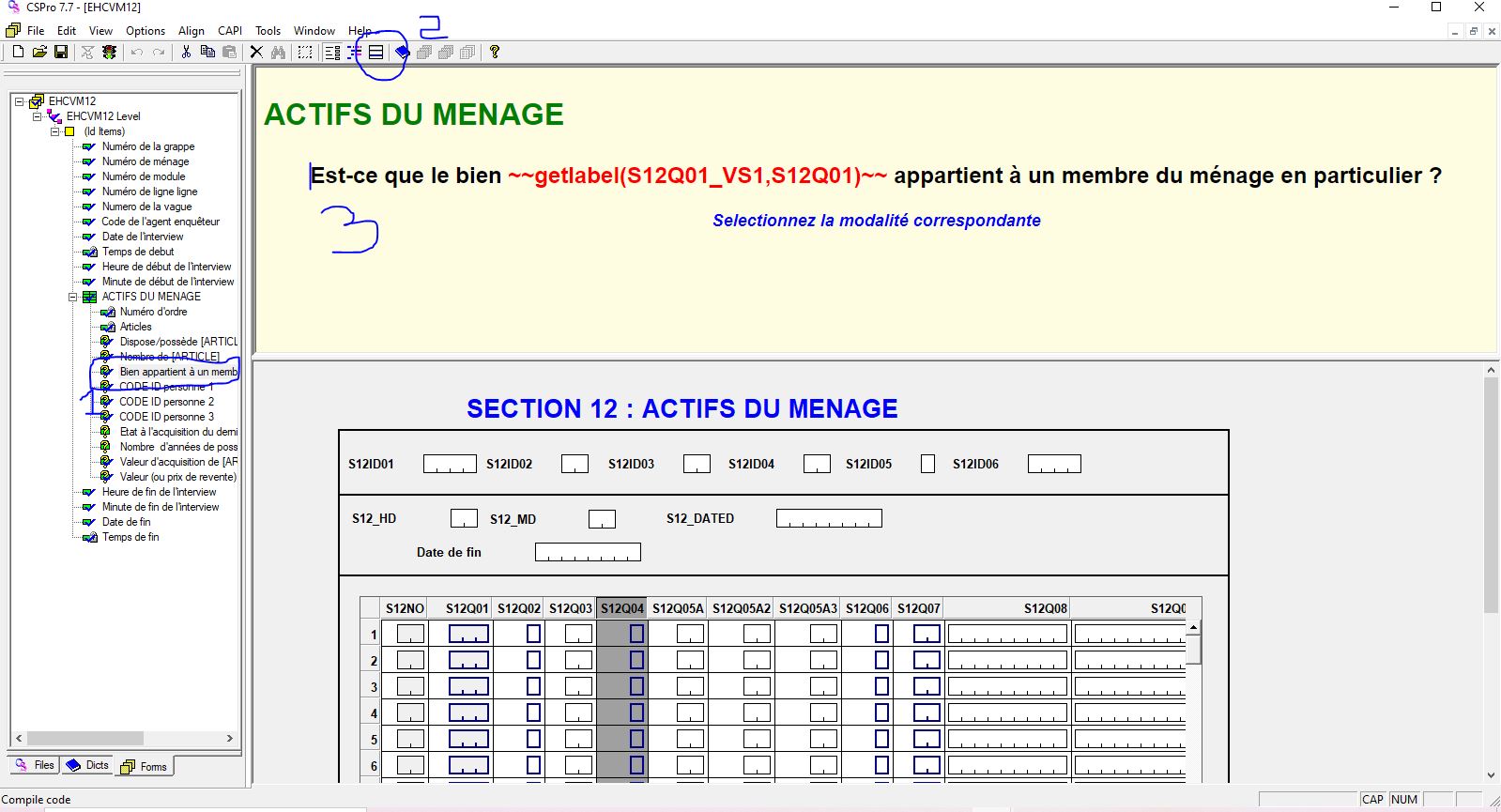Switch to the Dicts tab

pos(87,765)
